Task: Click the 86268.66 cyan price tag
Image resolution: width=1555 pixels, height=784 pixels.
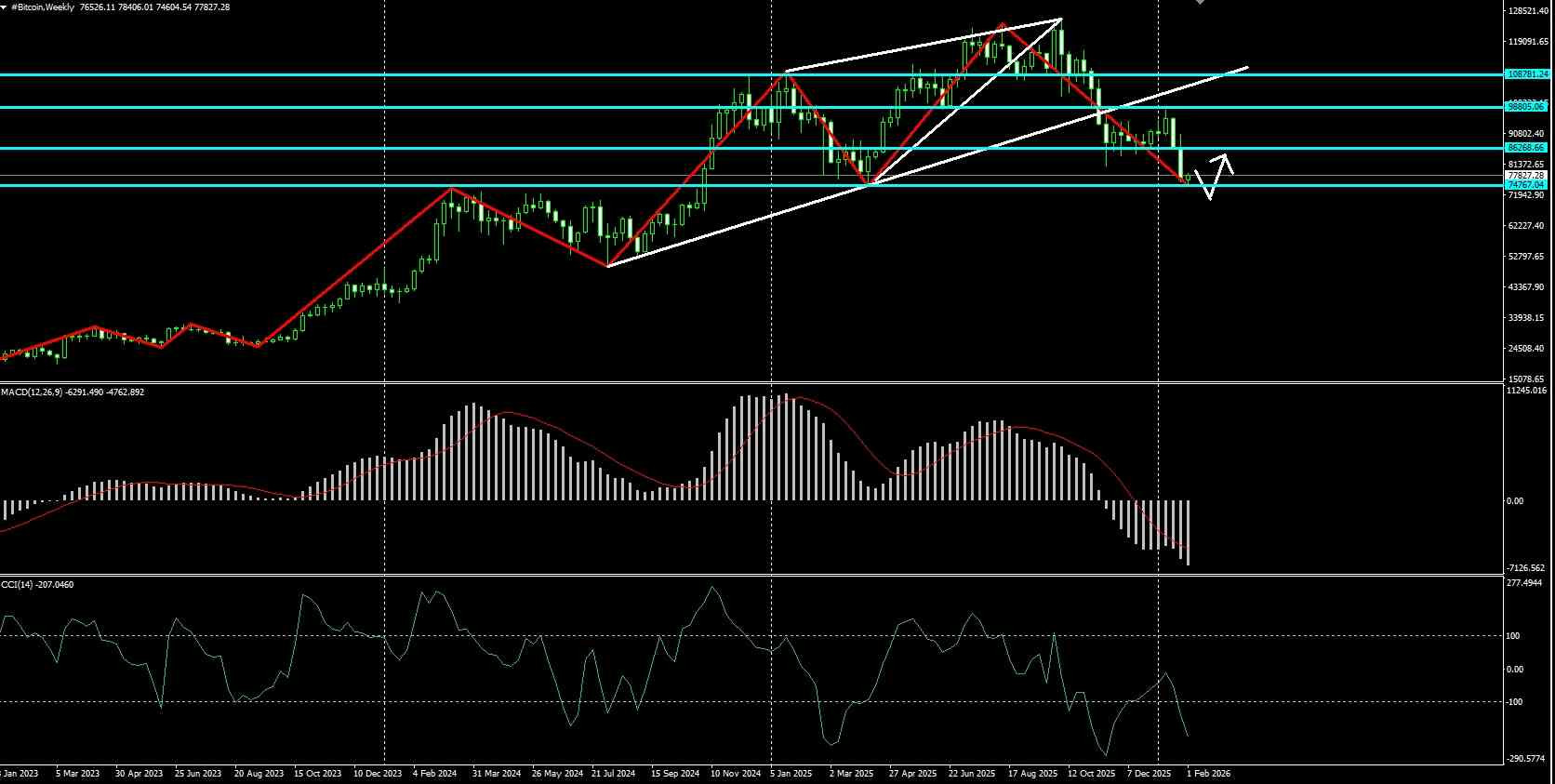Action: [1528, 148]
